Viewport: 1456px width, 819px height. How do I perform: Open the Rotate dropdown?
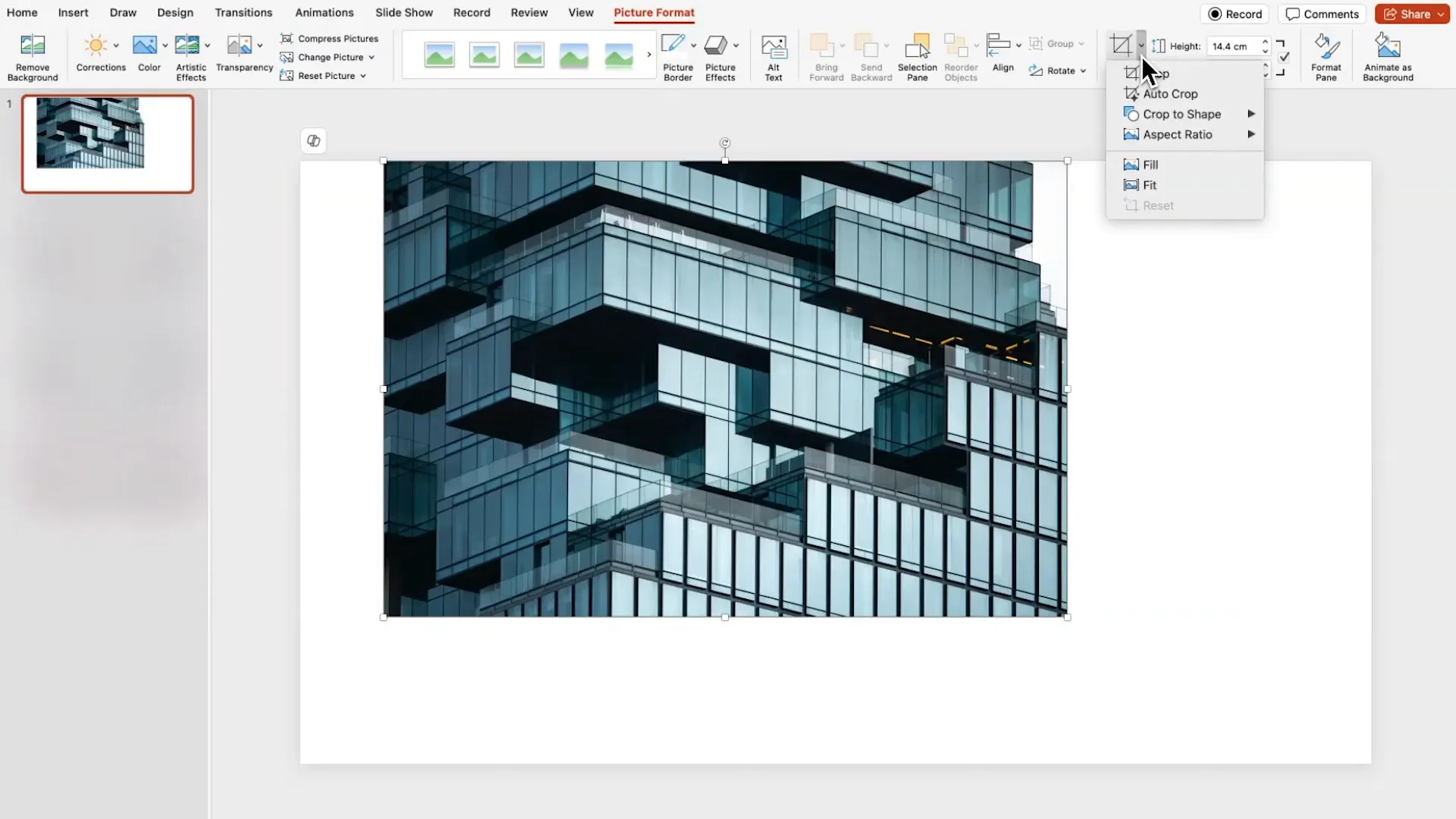[x=1058, y=71]
